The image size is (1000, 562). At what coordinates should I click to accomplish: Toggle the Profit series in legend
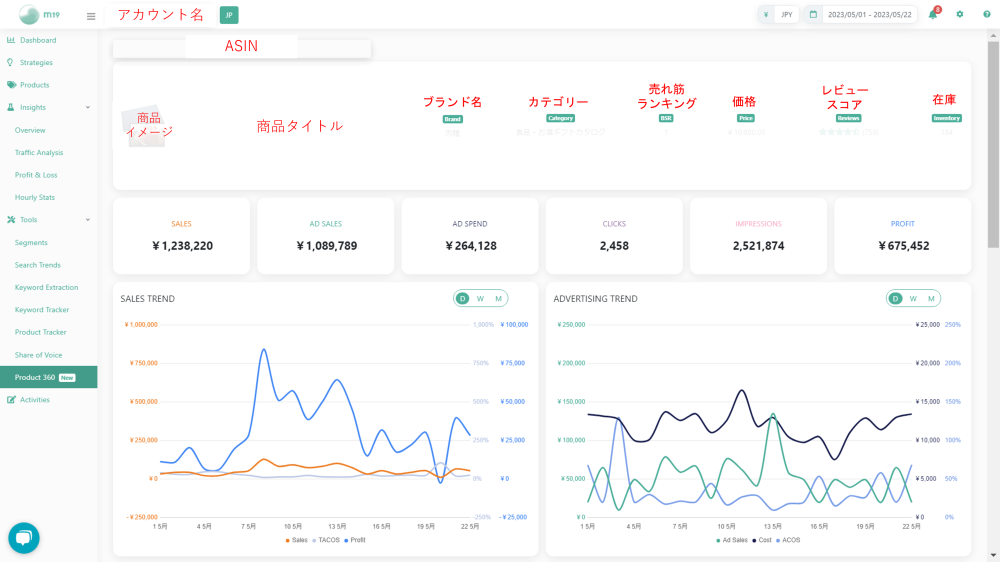coord(357,540)
